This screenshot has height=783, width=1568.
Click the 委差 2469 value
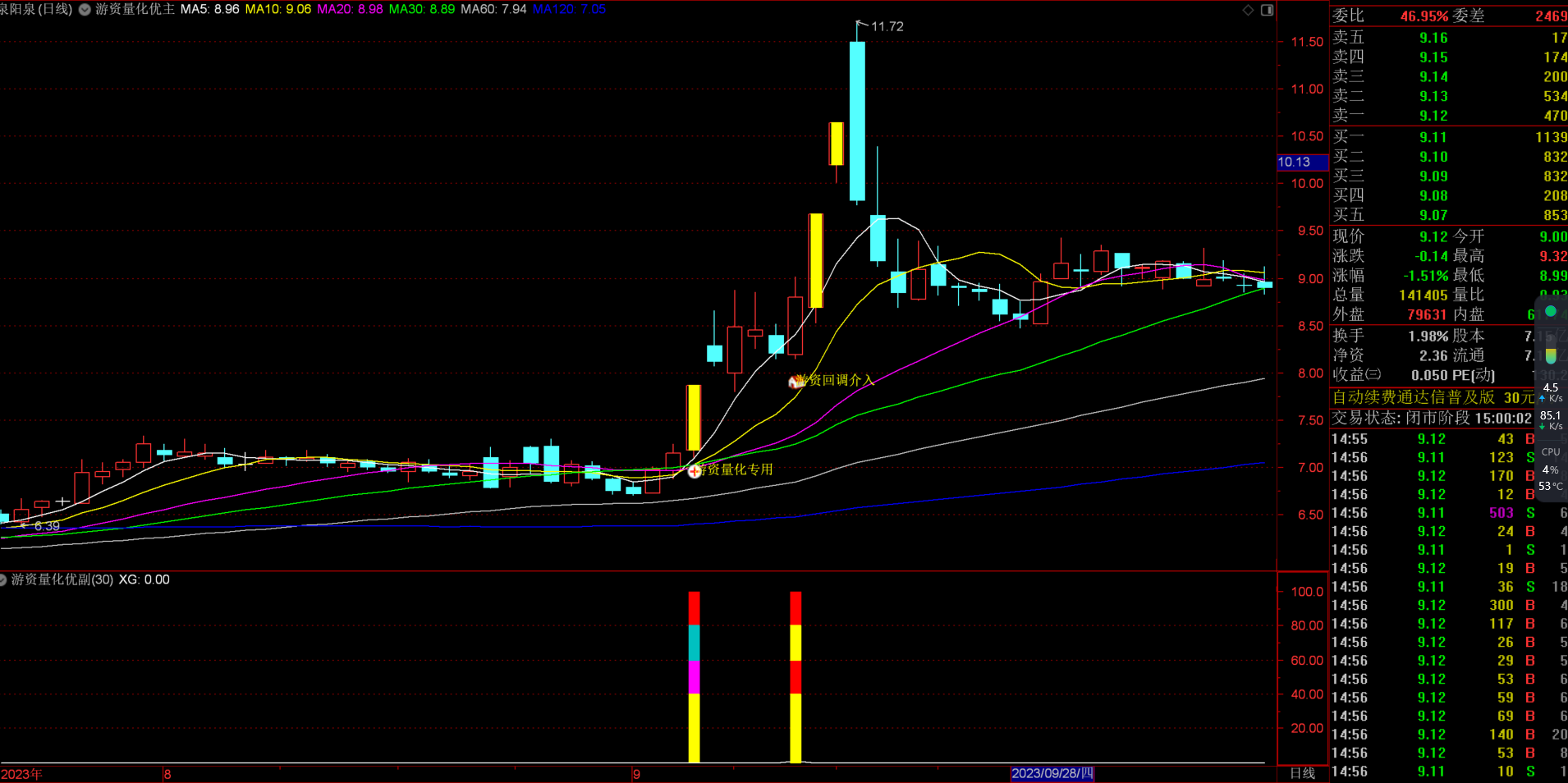pos(1552,16)
